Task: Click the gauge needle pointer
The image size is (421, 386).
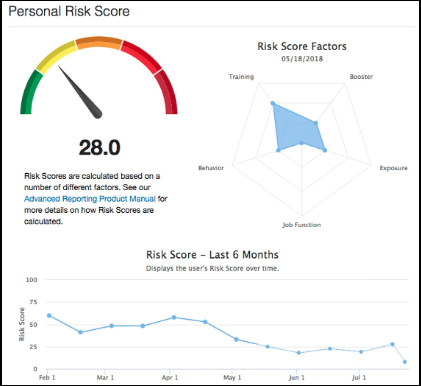Action: (81, 92)
